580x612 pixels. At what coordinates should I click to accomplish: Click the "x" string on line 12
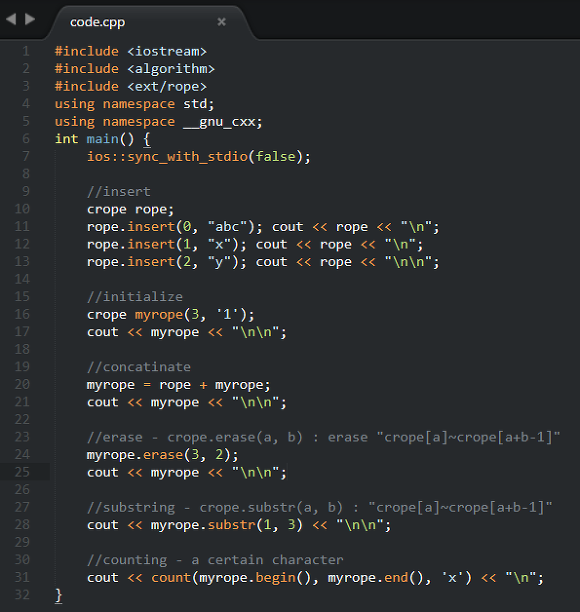tap(222, 244)
